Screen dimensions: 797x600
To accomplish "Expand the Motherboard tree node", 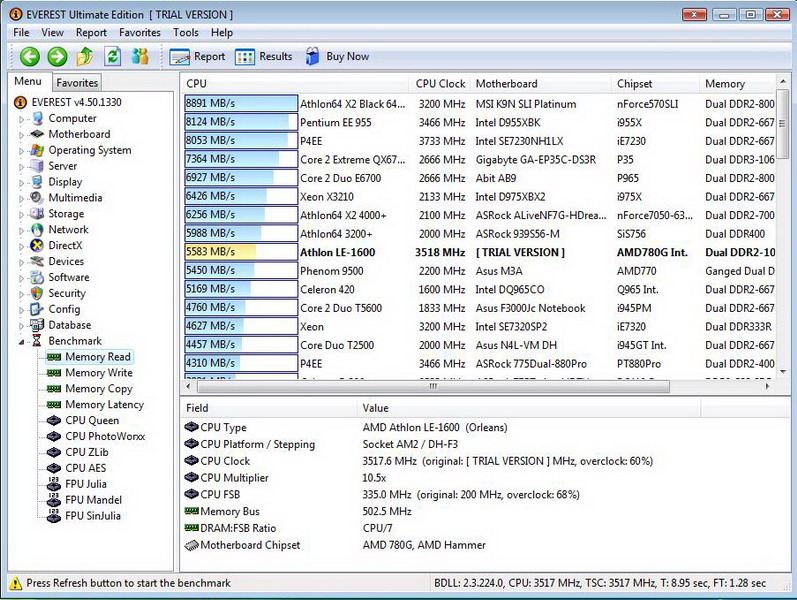I will (x=22, y=135).
